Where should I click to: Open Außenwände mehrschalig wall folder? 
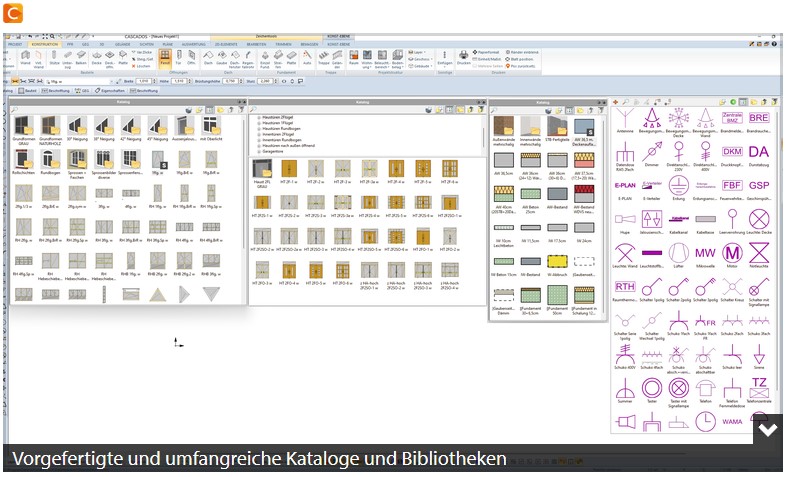point(503,131)
